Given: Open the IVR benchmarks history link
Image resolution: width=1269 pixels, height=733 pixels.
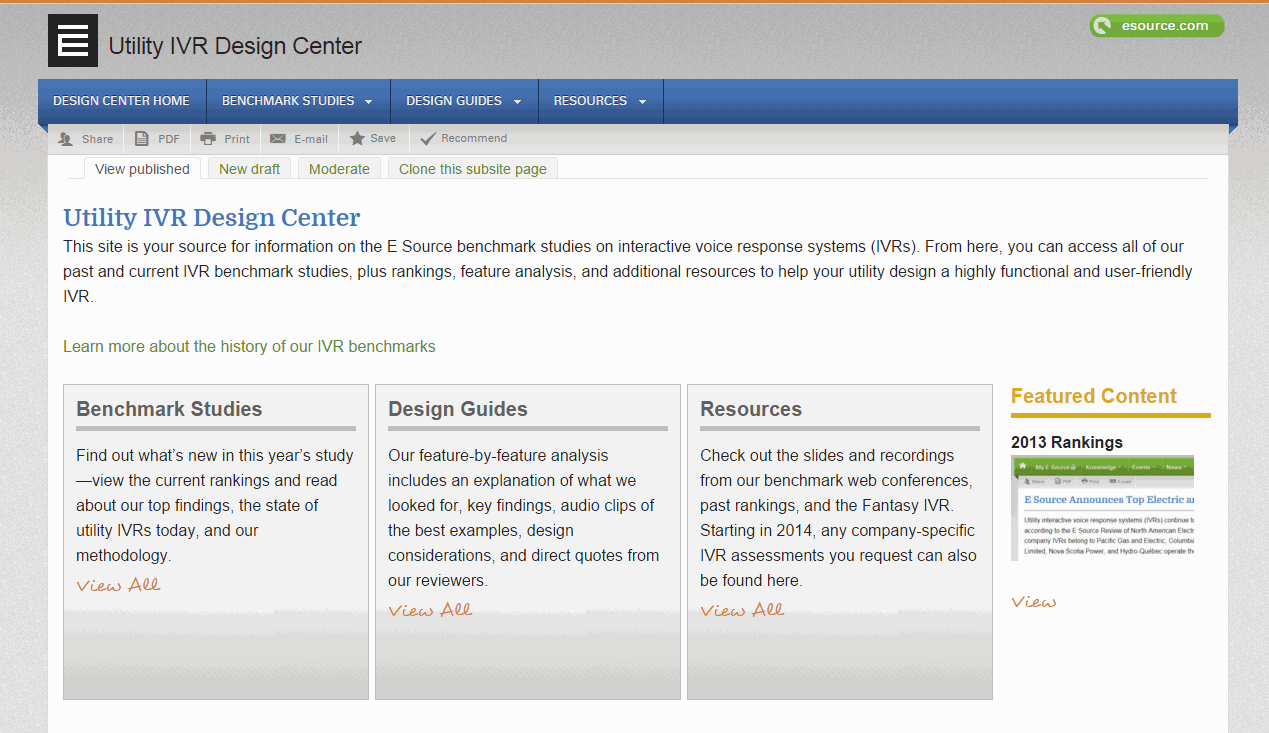Looking at the screenshot, I should pos(249,347).
